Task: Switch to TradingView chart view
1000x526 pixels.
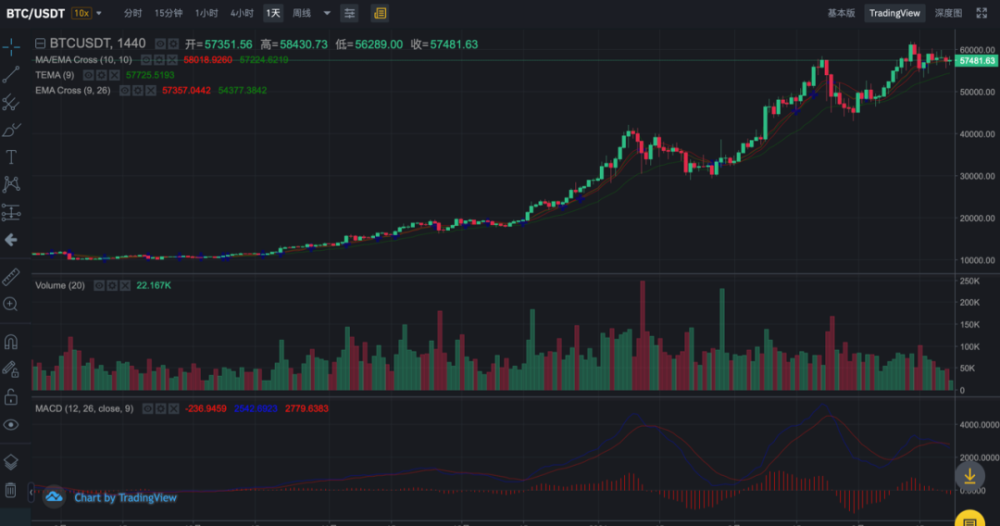Action: pyautogui.click(x=895, y=13)
